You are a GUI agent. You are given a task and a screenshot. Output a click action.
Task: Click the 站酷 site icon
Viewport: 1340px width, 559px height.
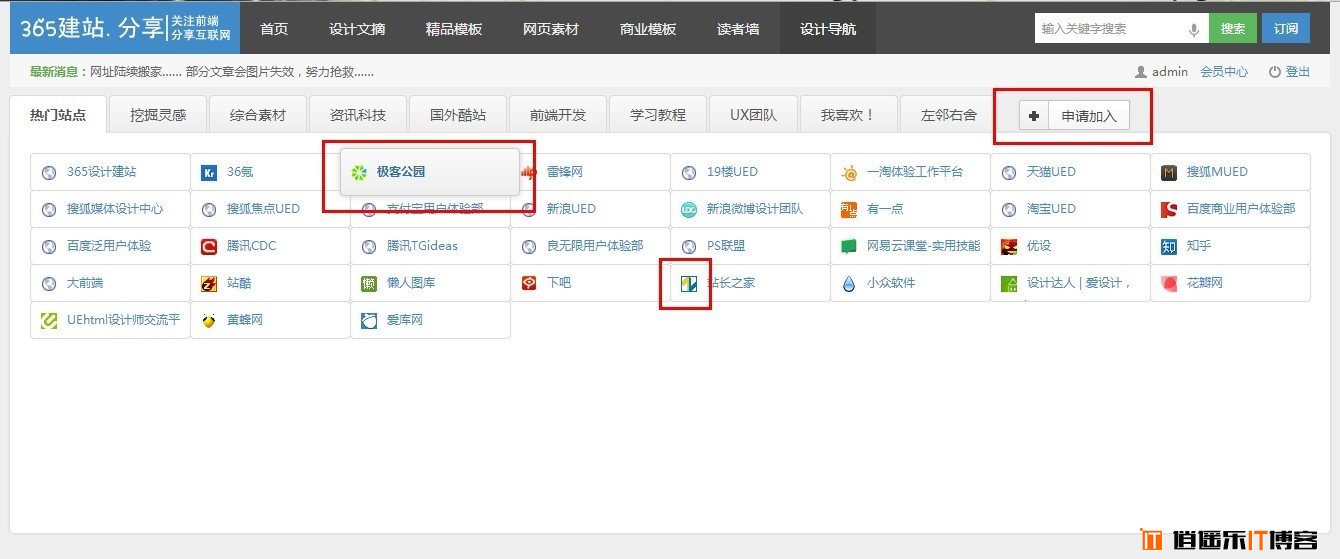[x=209, y=283]
